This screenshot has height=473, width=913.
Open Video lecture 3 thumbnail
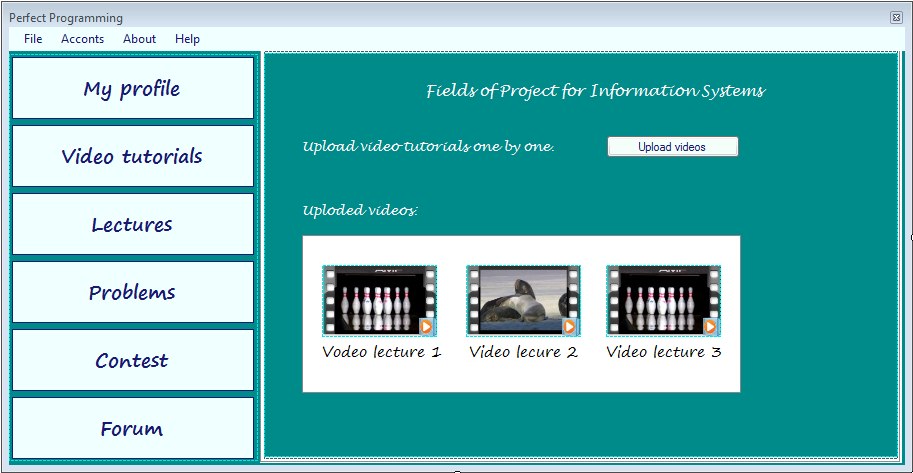point(663,301)
